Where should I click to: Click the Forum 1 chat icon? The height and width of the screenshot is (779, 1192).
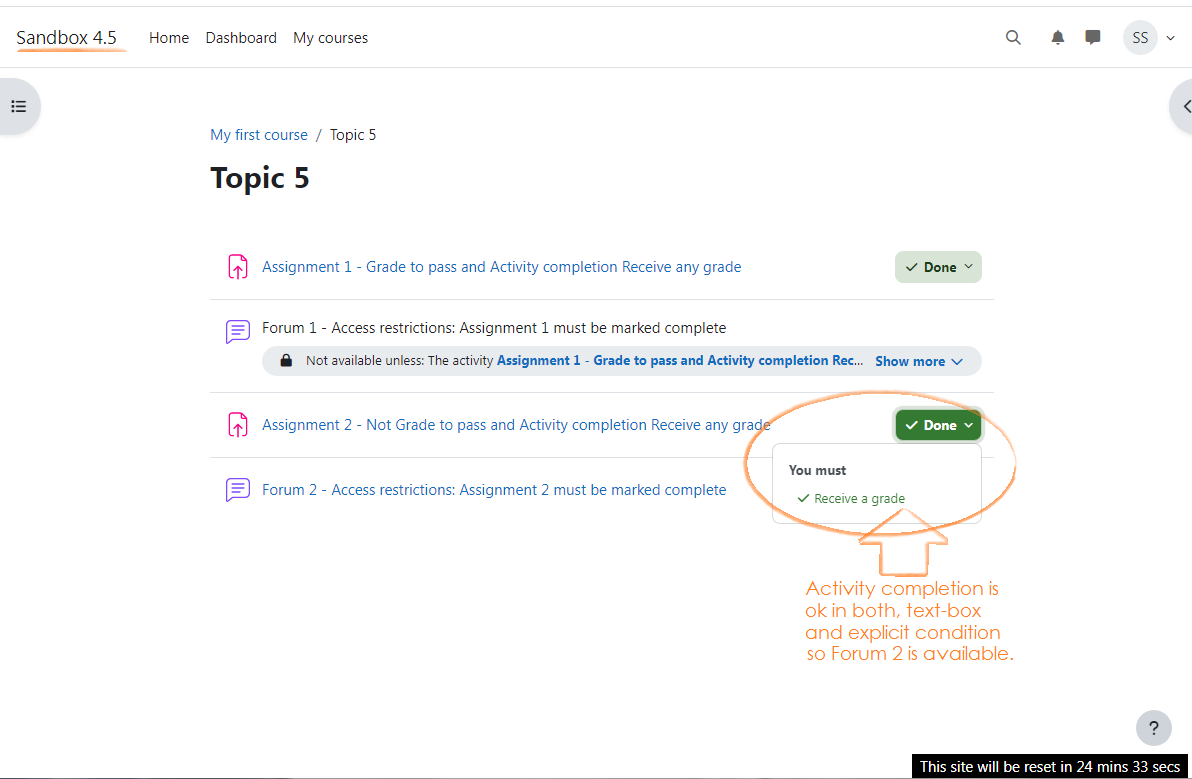238,331
